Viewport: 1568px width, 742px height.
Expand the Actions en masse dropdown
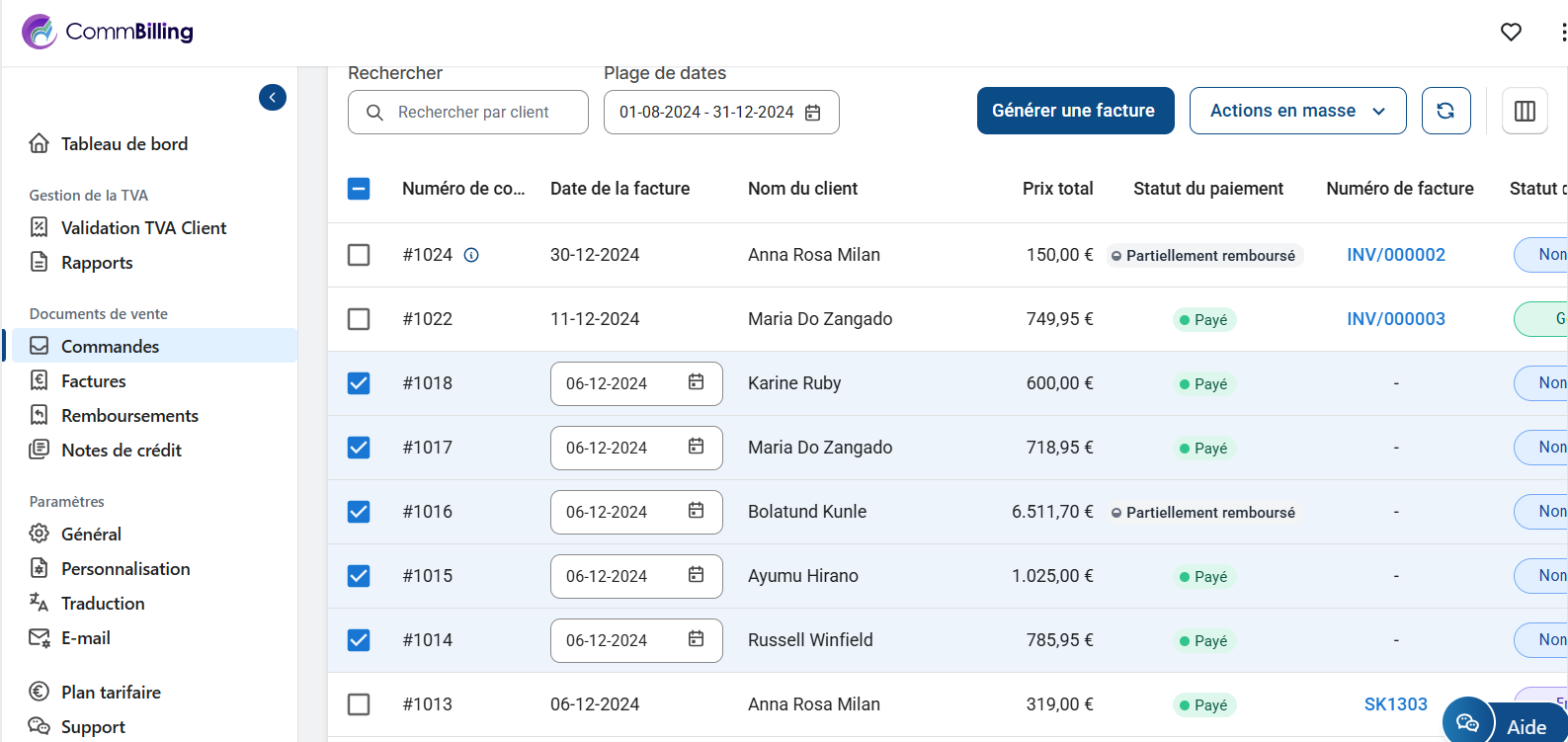click(1297, 111)
